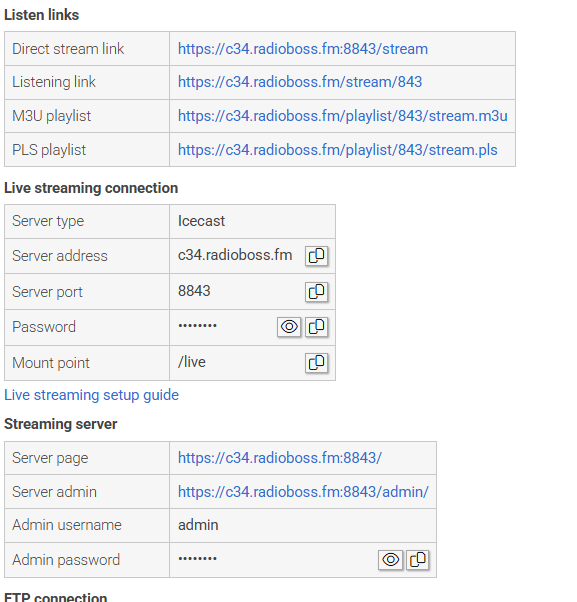The height and width of the screenshot is (602, 577).
Task: Open the direct stream link
Action: coord(303,49)
